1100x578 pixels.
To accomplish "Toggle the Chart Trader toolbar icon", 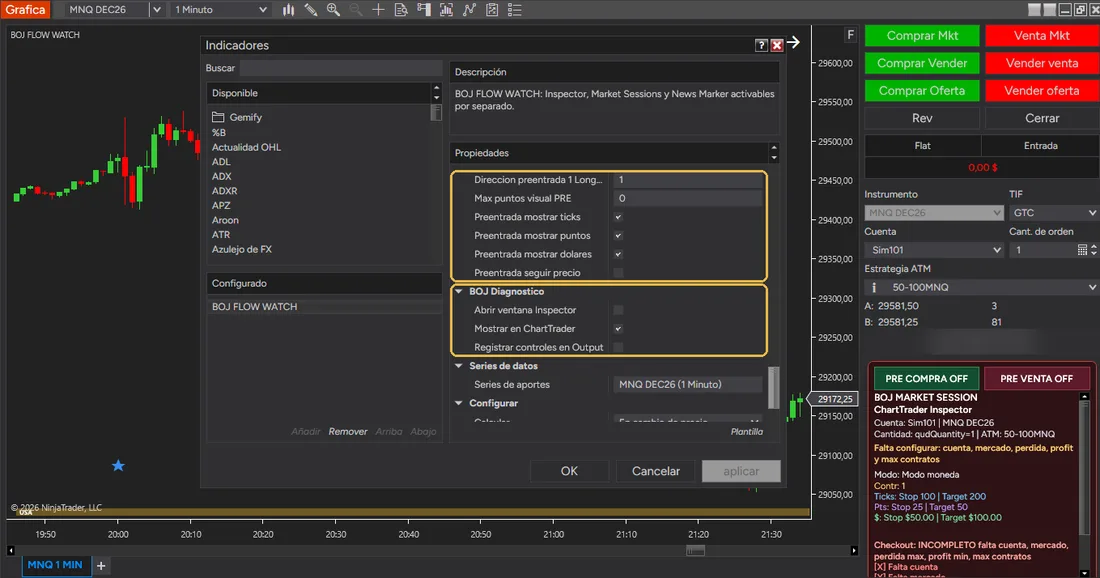I will point(424,10).
